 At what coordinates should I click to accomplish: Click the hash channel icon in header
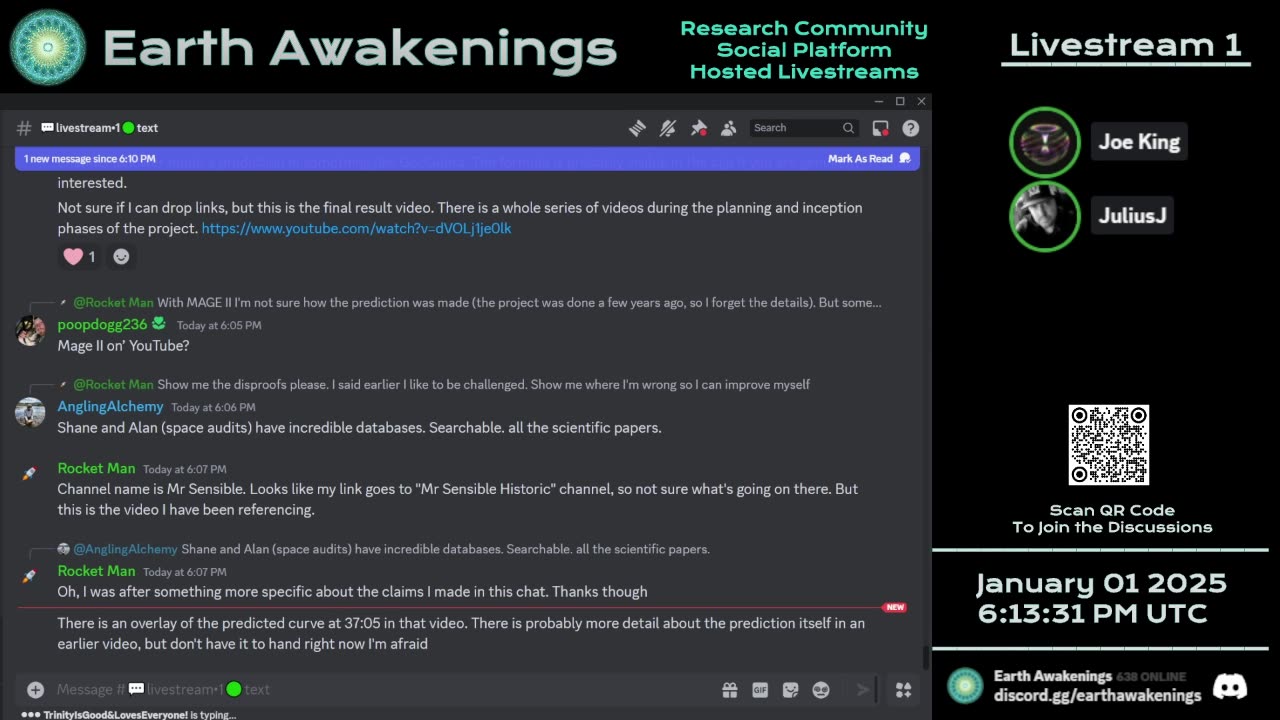click(24, 128)
